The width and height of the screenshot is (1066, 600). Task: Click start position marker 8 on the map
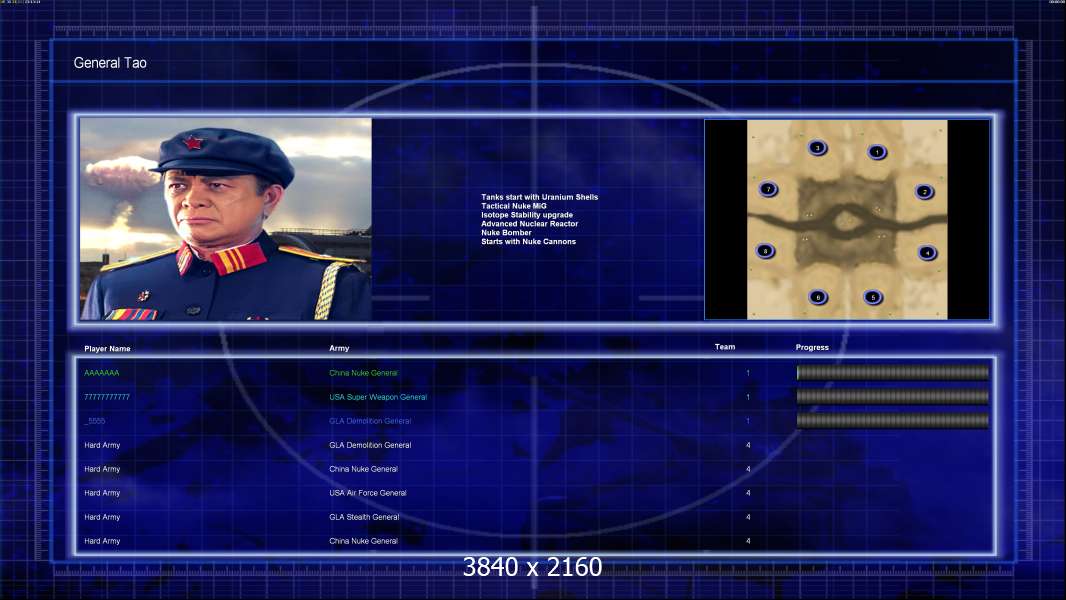765,251
